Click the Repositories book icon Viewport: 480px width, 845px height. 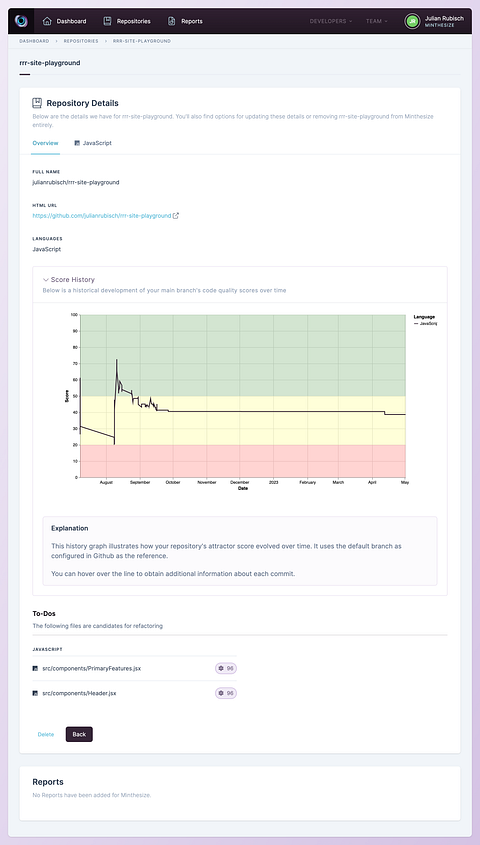pos(107,21)
